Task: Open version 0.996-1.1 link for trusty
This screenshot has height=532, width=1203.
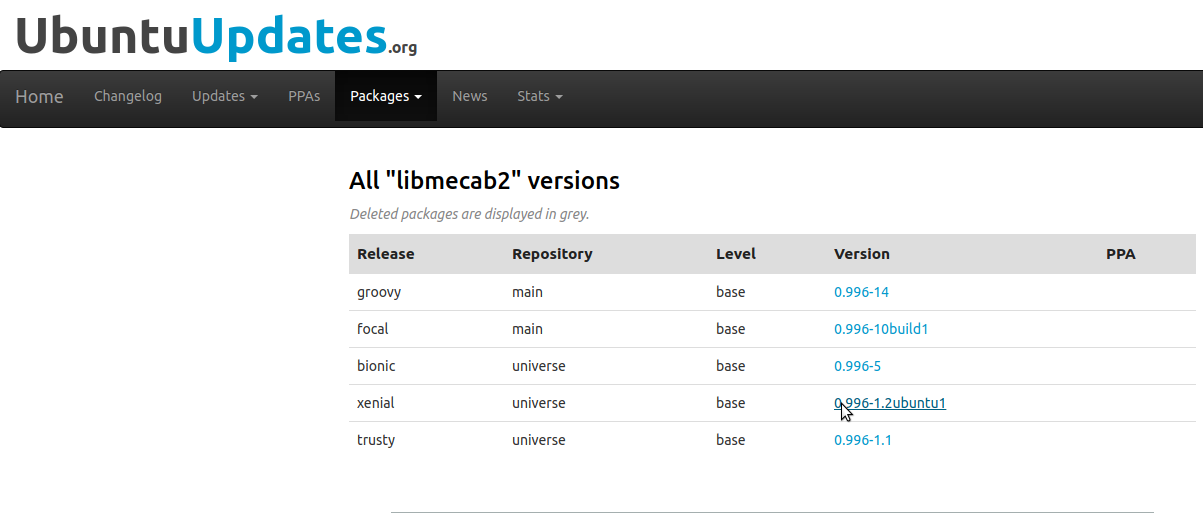Action: point(863,440)
